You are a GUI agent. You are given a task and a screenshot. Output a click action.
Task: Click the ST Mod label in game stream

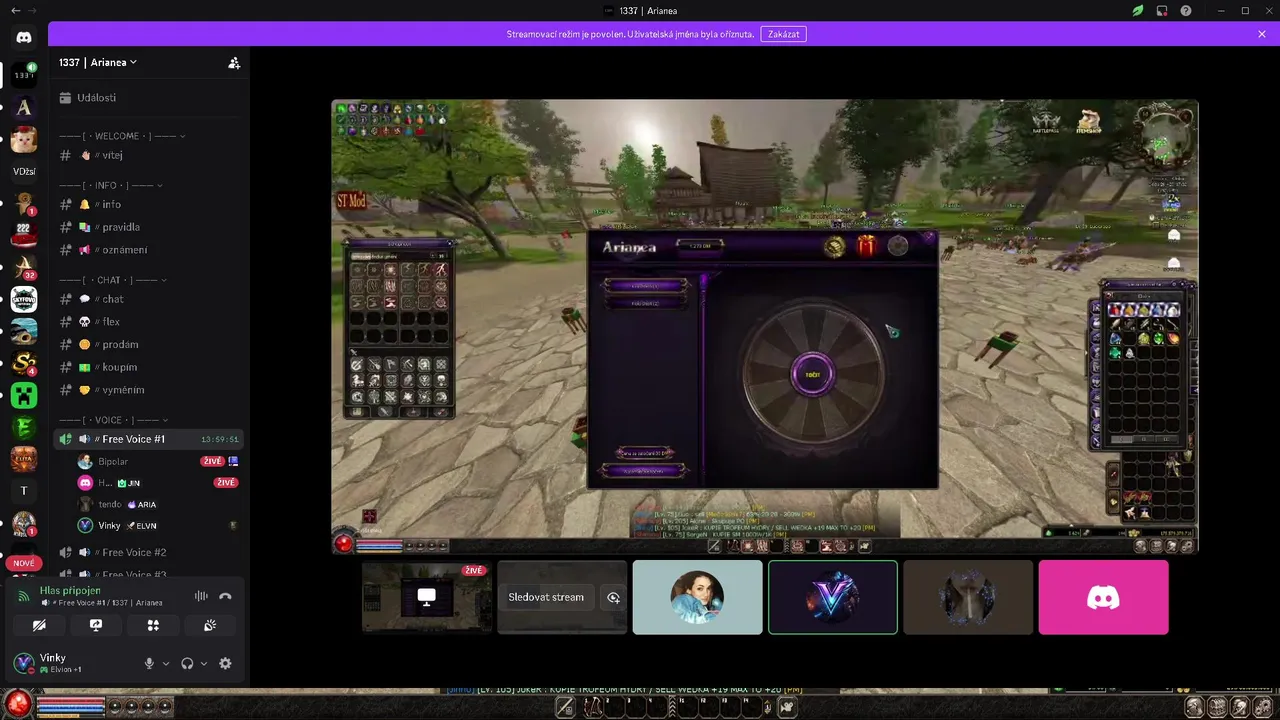click(x=351, y=202)
